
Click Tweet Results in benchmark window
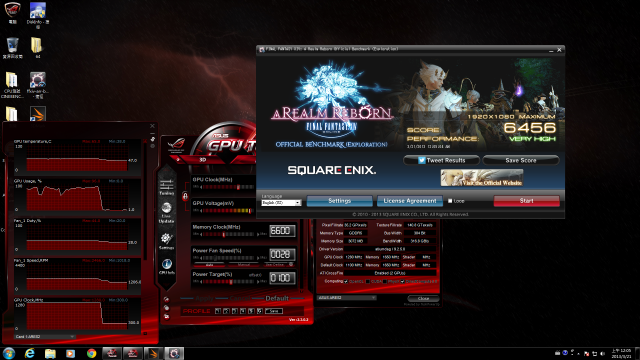pos(441,160)
